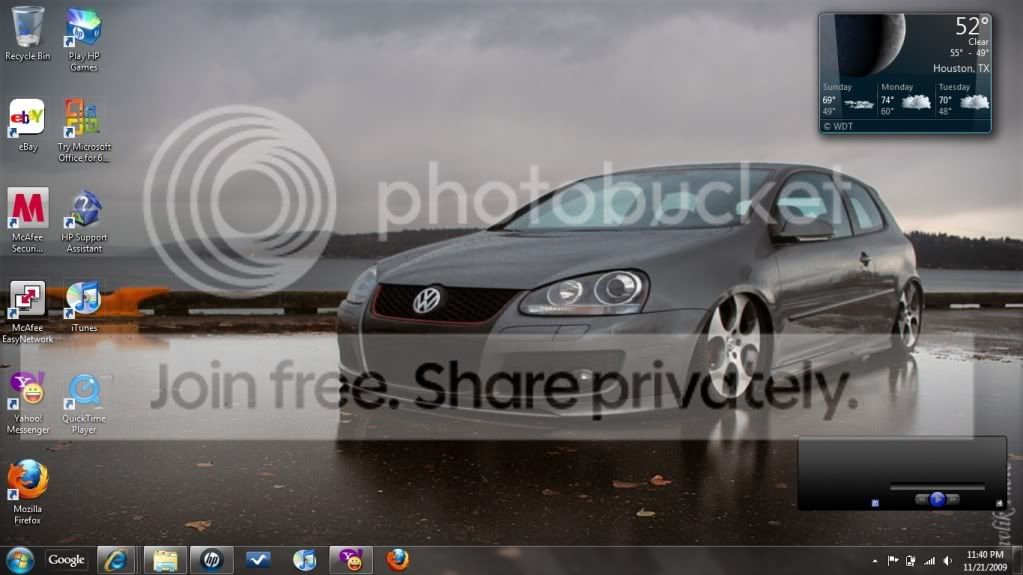1023x575 pixels.
Task: Open Houston, TX location in weather gadget
Action: 960,68
